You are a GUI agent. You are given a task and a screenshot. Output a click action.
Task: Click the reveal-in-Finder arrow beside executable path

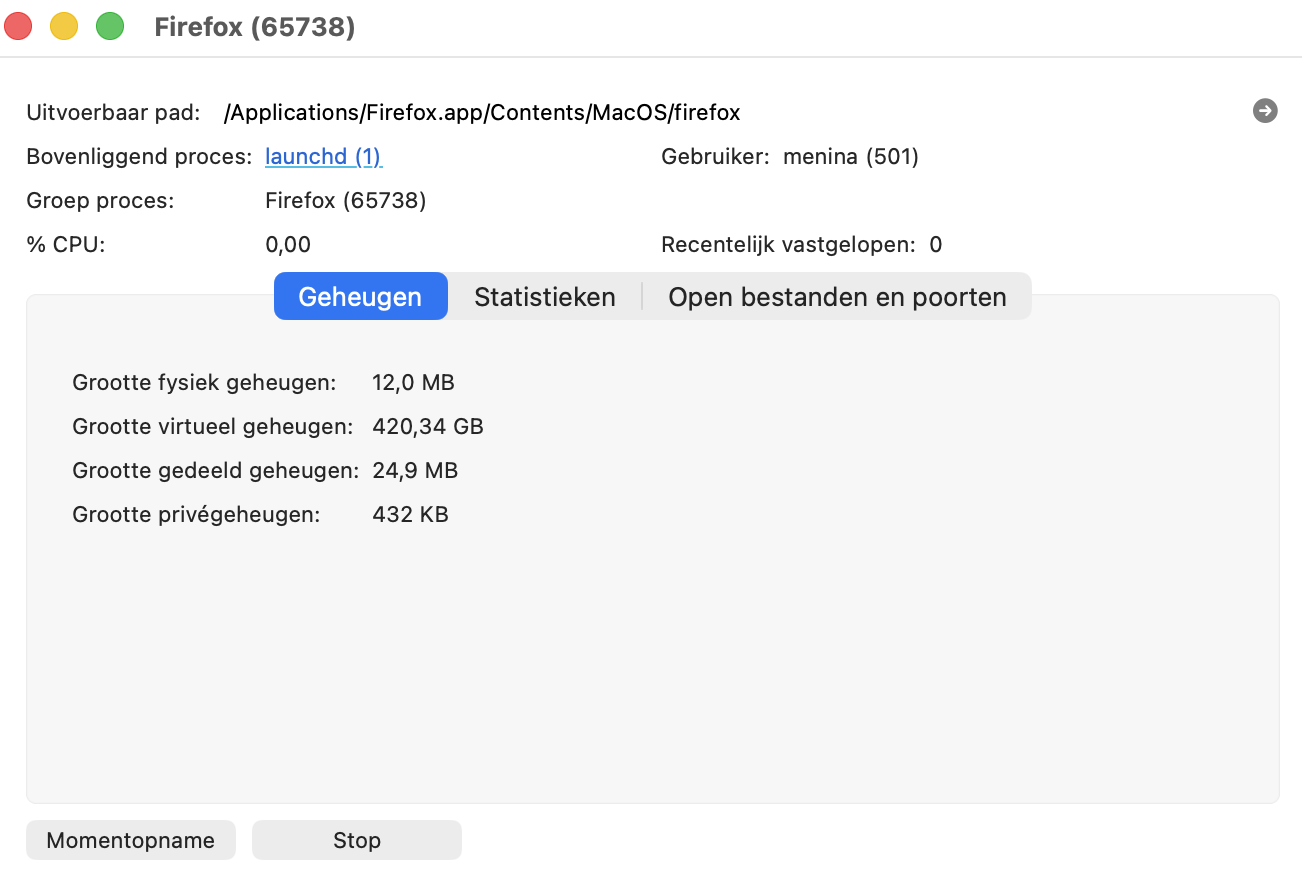pos(1265,111)
